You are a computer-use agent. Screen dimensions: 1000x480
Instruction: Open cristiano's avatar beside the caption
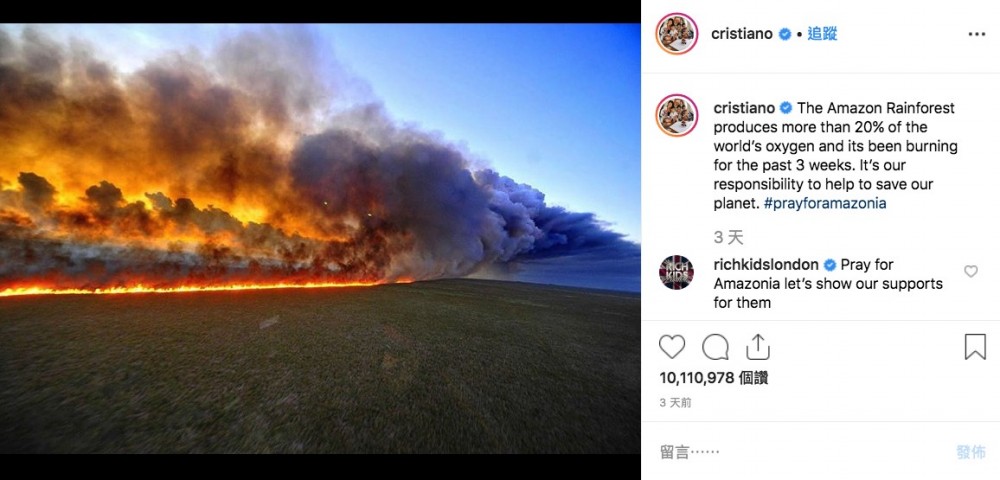pos(677,115)
